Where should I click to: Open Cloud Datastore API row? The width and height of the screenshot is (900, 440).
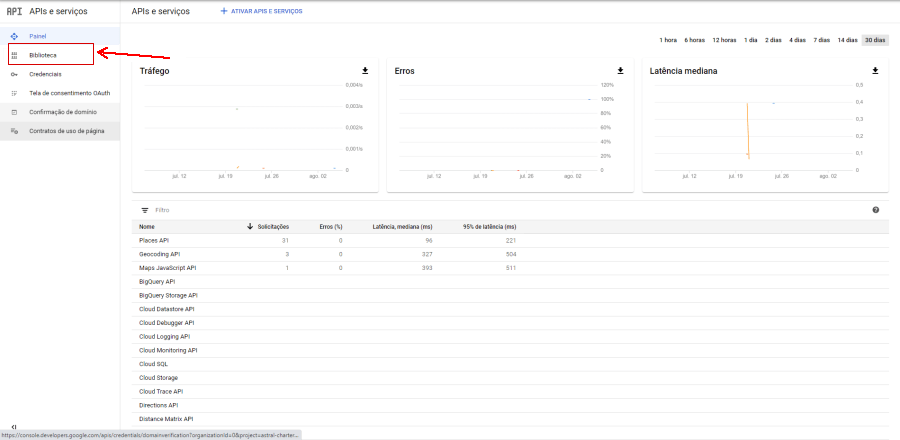(510, 309)
